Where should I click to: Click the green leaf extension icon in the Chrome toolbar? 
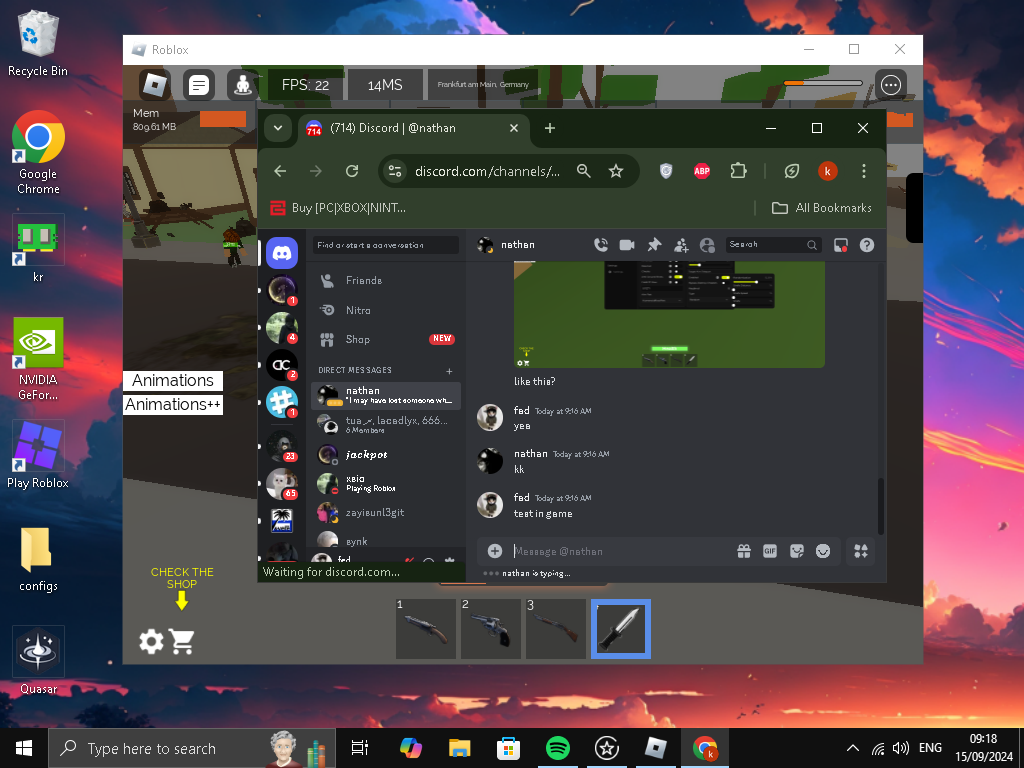tap(792, 171)
